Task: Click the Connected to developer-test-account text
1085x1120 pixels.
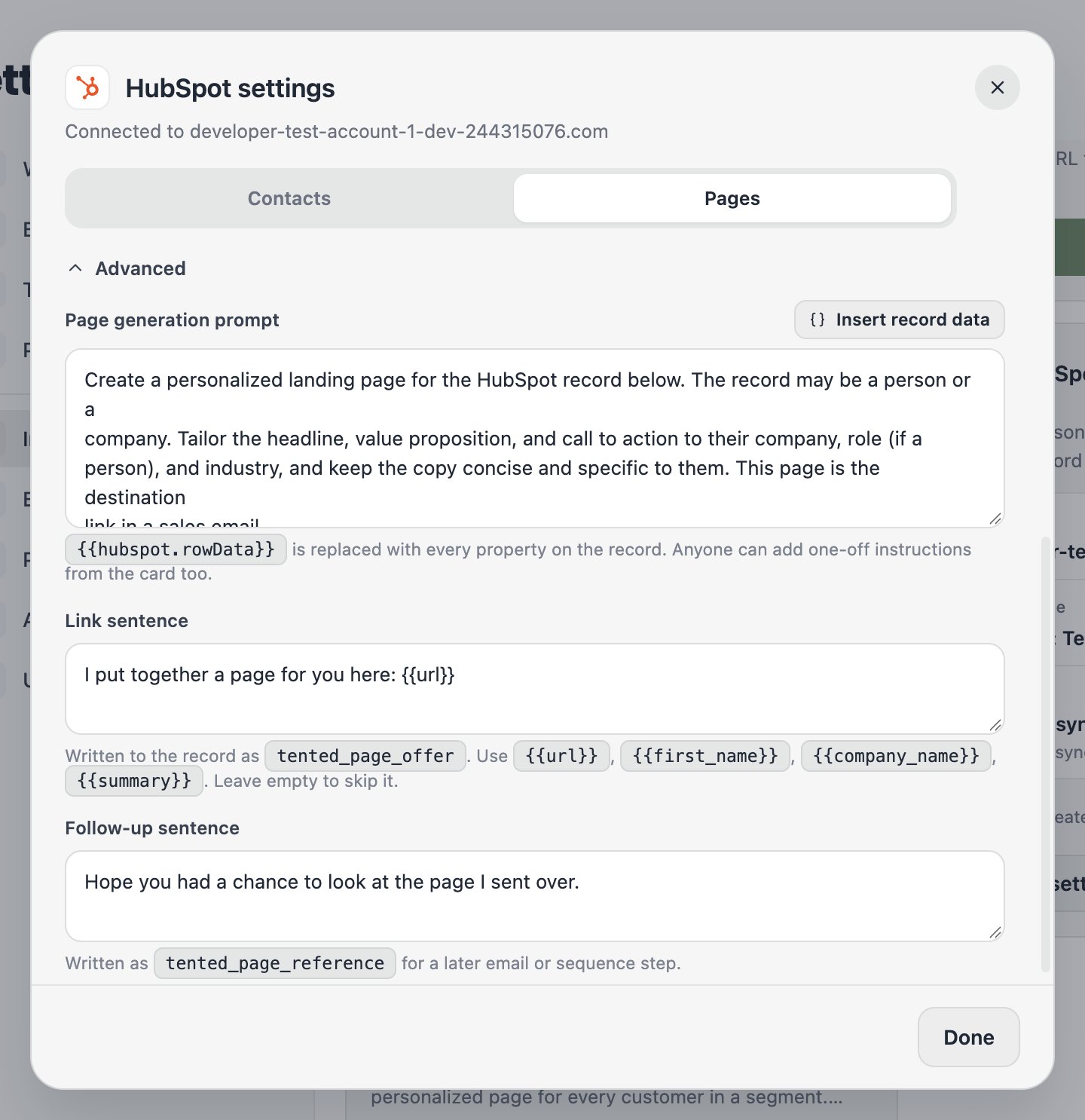Action: coord(336,131)
